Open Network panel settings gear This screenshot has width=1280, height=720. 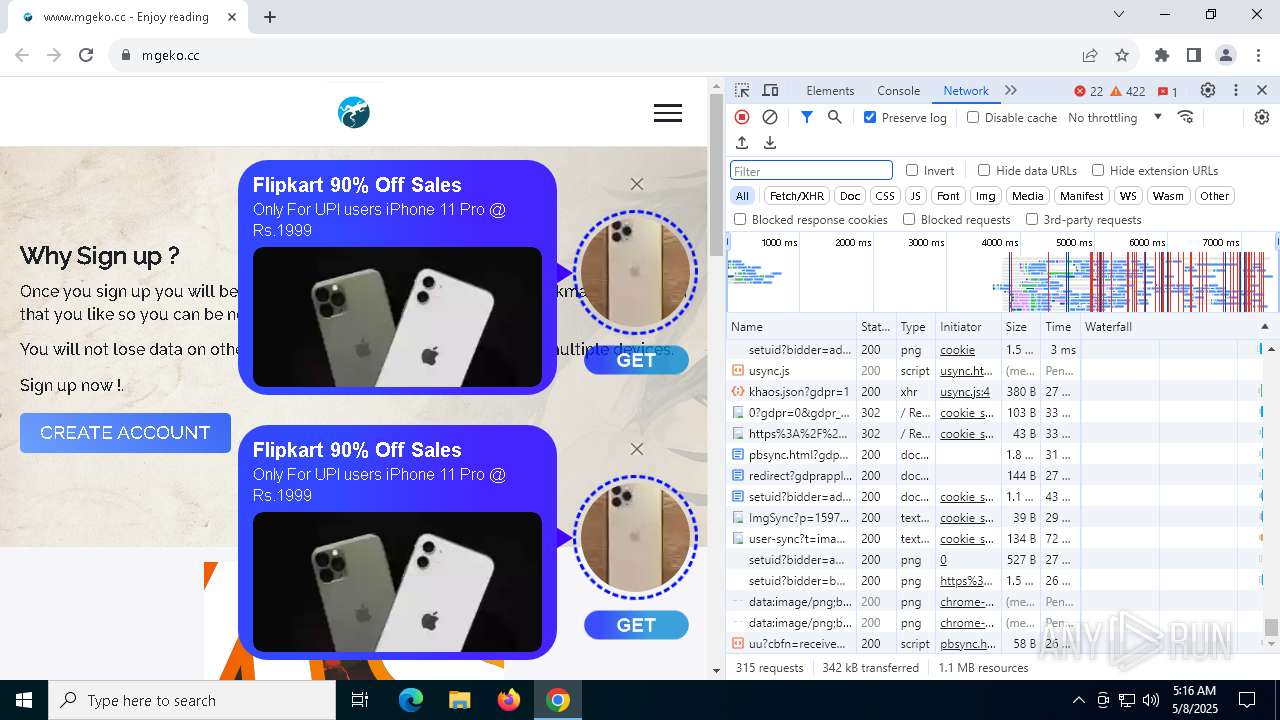click(x=1262, y=117)
